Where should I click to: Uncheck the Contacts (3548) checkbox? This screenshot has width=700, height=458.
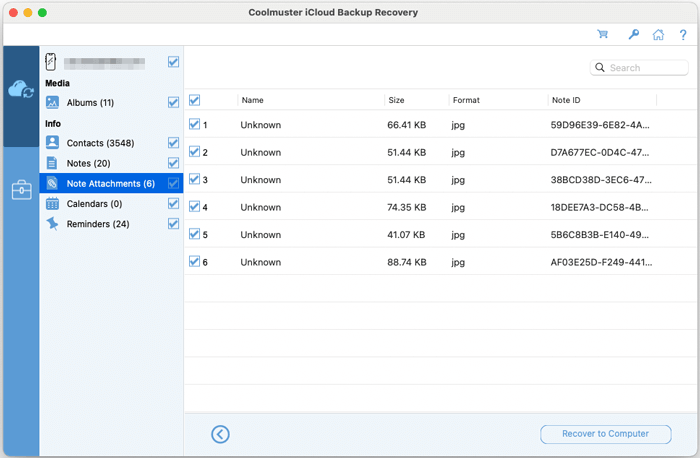tap(173, 143)
